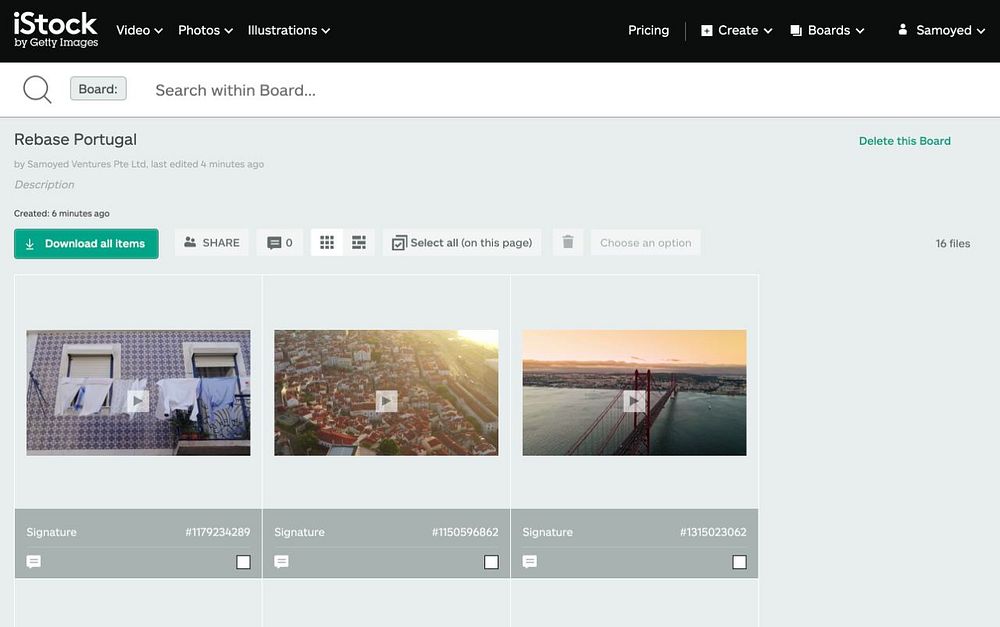Click the 'Created: 6 minutes ago' text
This screenshot has height=627, width=1000.
pos(61,213)
